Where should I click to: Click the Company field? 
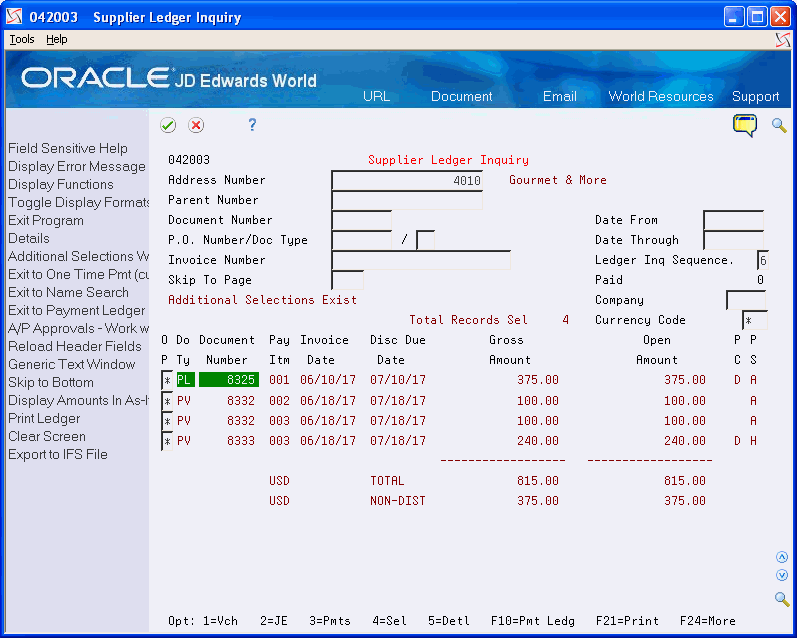point(746,300)
